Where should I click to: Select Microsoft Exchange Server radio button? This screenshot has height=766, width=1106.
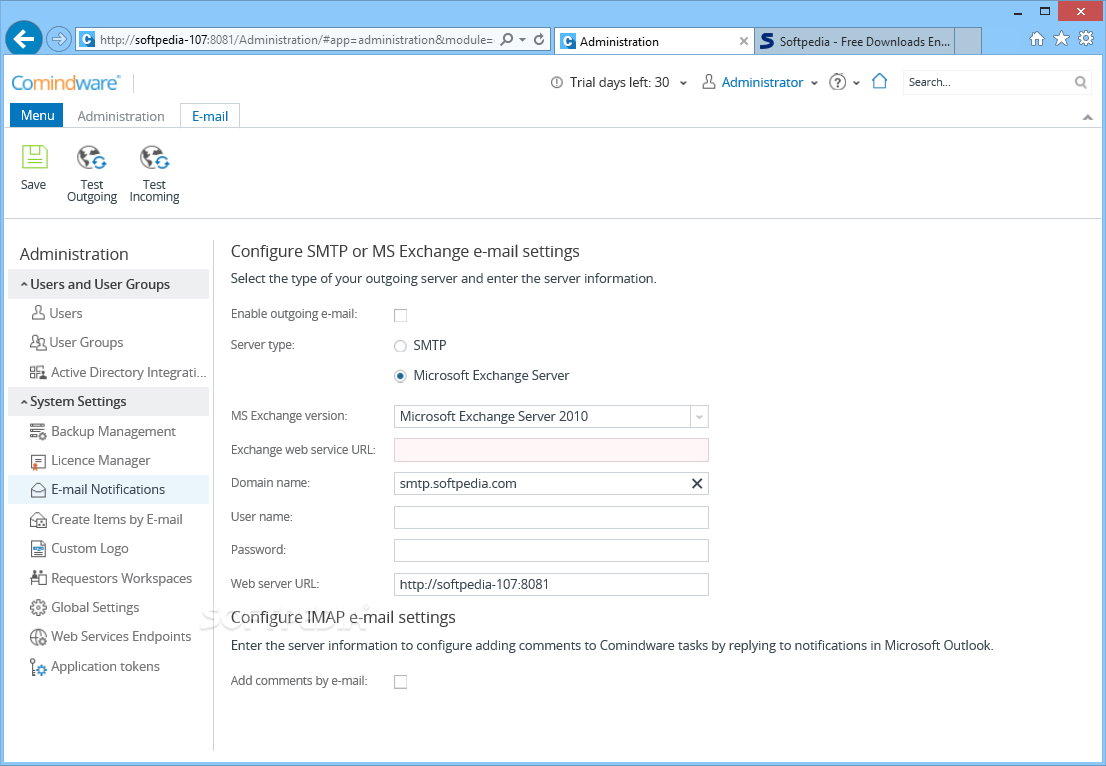400,376
